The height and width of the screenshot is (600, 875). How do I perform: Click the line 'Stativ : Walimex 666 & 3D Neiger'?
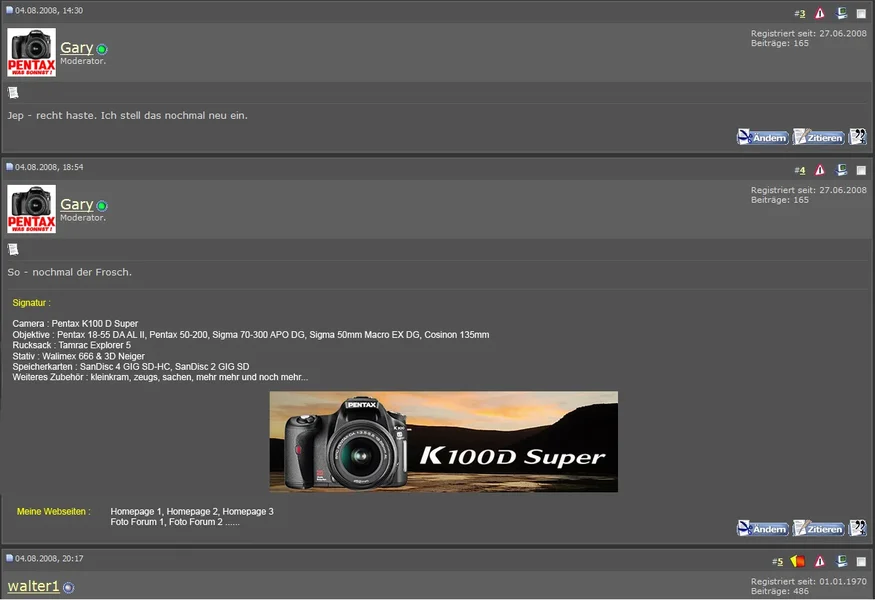79,356
